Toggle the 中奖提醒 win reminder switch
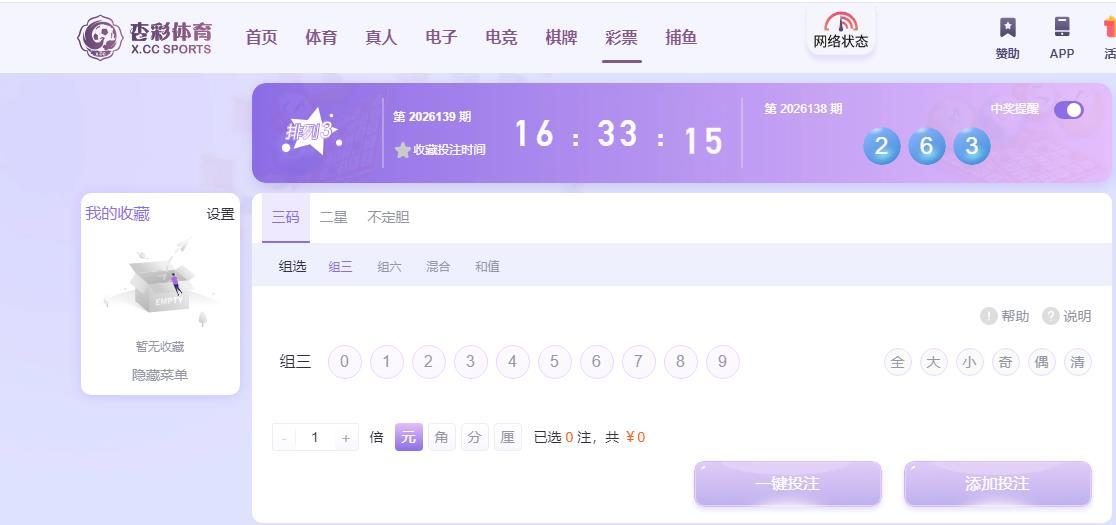This screenshot has height=525, width=1116. click(x=1068, y=110)
